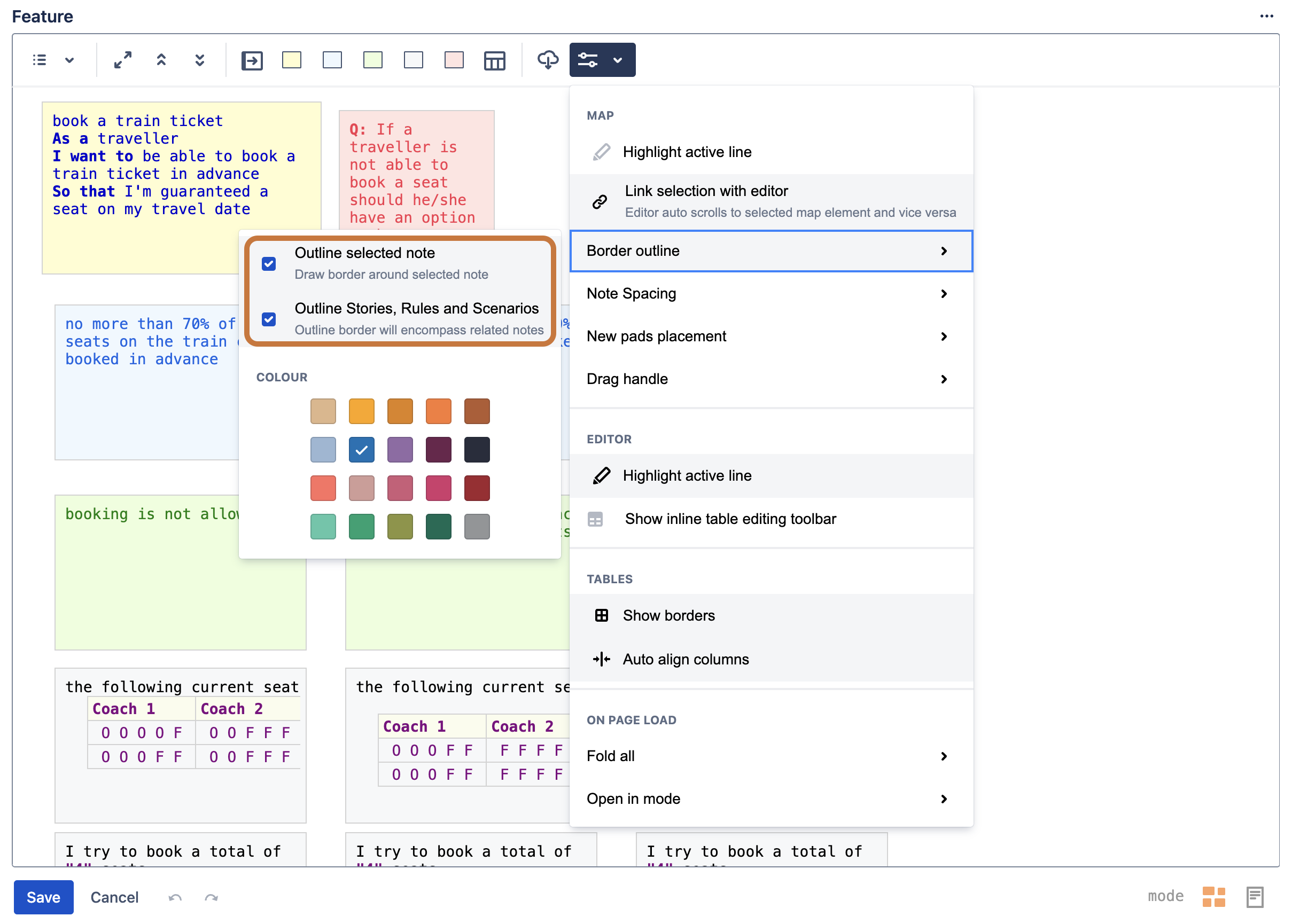The width and height of the screenshot is (1292, 924).
Task: Expand the Fold all submenu
Action: coord(770,756)
